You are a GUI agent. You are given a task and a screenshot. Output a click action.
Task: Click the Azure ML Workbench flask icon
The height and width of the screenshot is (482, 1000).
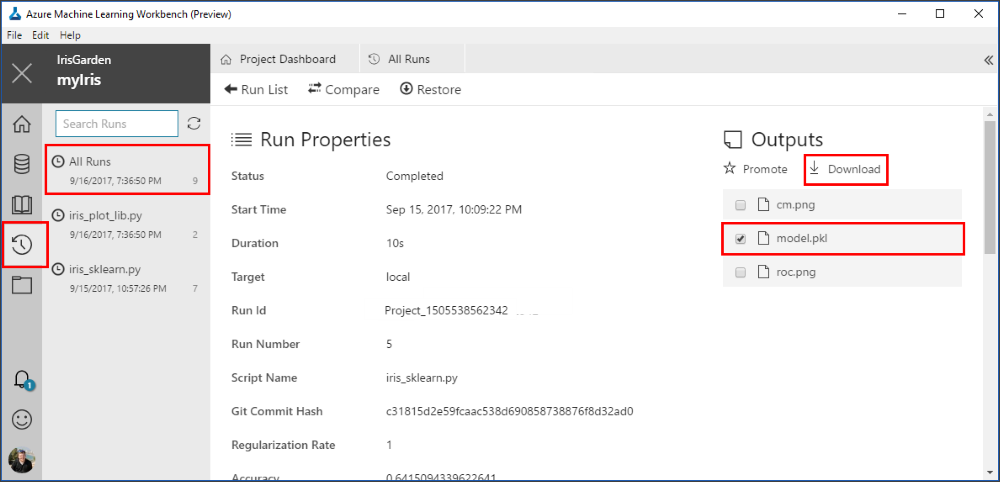tap(15, 14)
